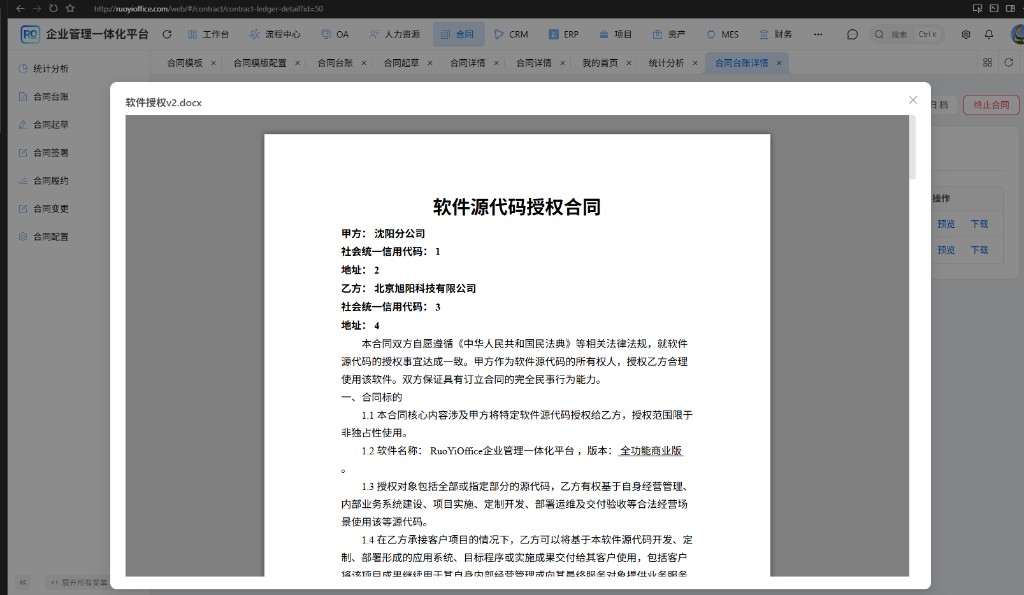Click the 北京旭阳科技有限公司 text
The width and height of the screenshot is (1024, 595).
click(x=425, y=289)
